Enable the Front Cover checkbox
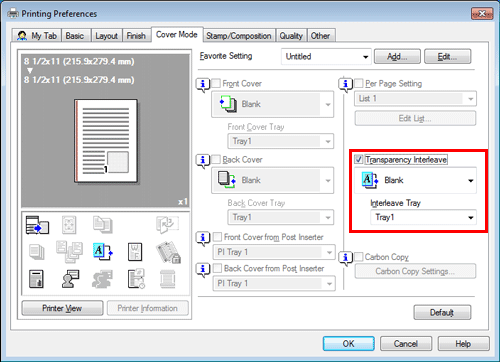This screenshot has width=500, height=362. pos(216,83)
